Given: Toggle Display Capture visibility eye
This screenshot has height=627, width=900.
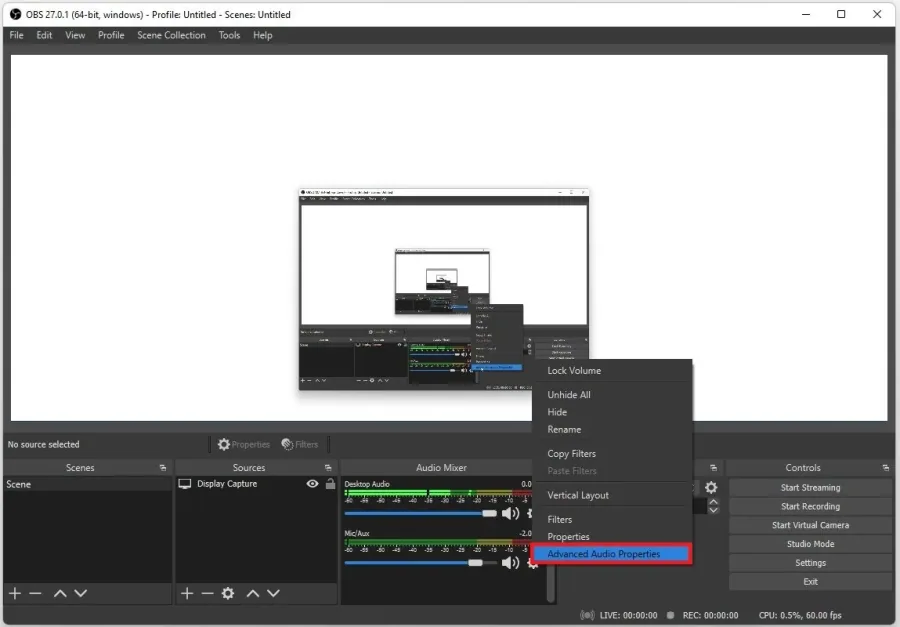Looking at the screenshot, I should (x=312, y=483).
